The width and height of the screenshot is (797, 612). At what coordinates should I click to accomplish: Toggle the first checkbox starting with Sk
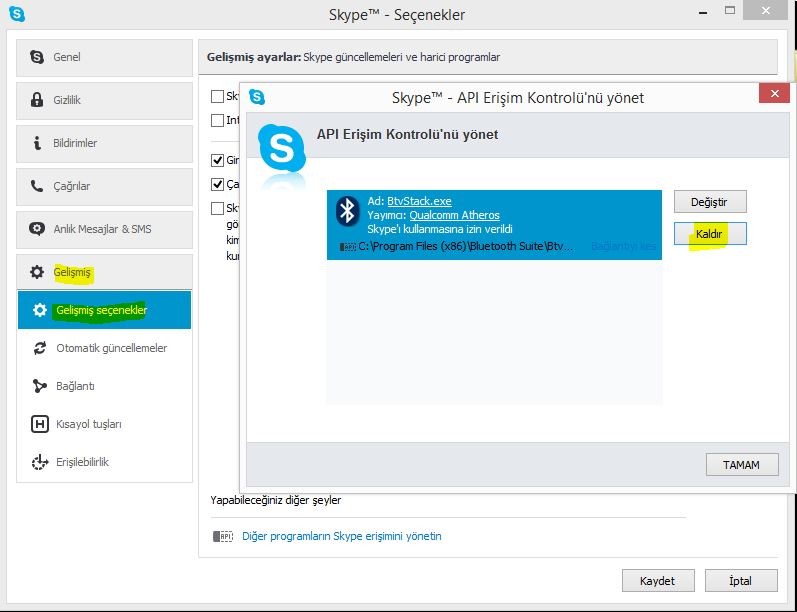[218, 96]
